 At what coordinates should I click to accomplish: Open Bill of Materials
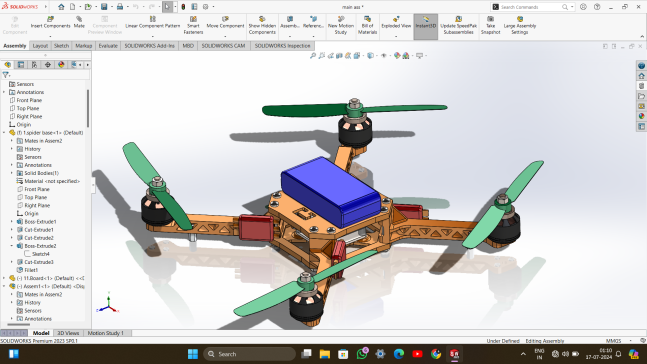pyautogui.click(x=367, y=25)
